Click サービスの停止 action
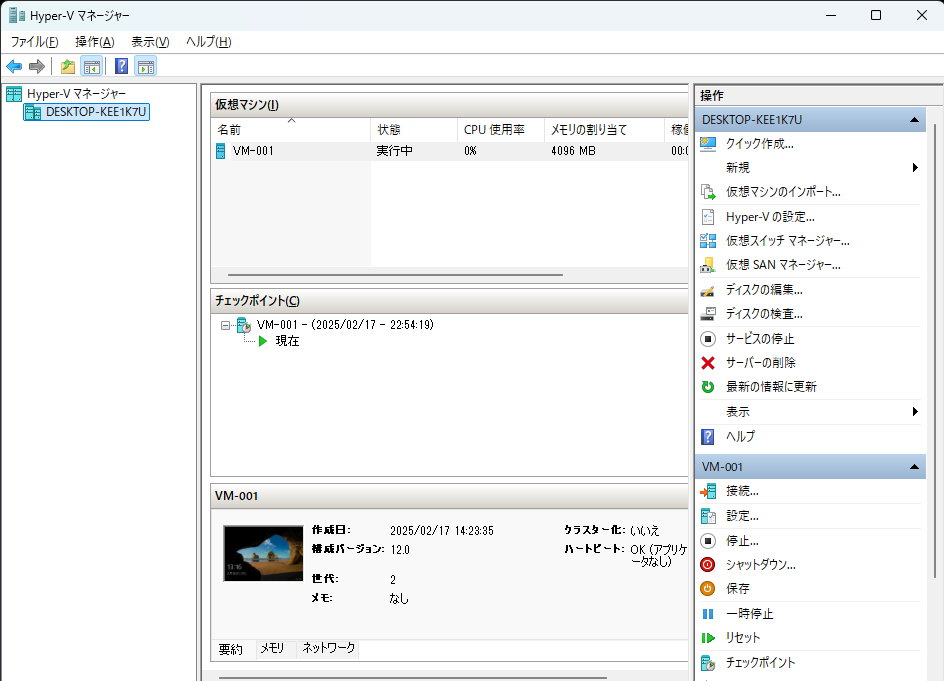This screenshot has height=681, width=944. pyautogui.click(x=760, y=339)
